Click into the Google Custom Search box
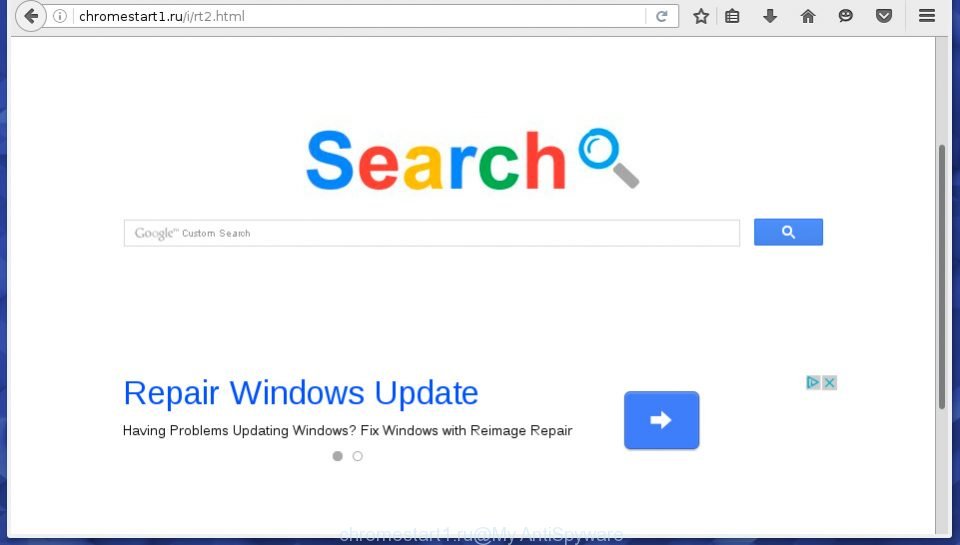This screenshot has width=960, height=545. click(432, 233)
